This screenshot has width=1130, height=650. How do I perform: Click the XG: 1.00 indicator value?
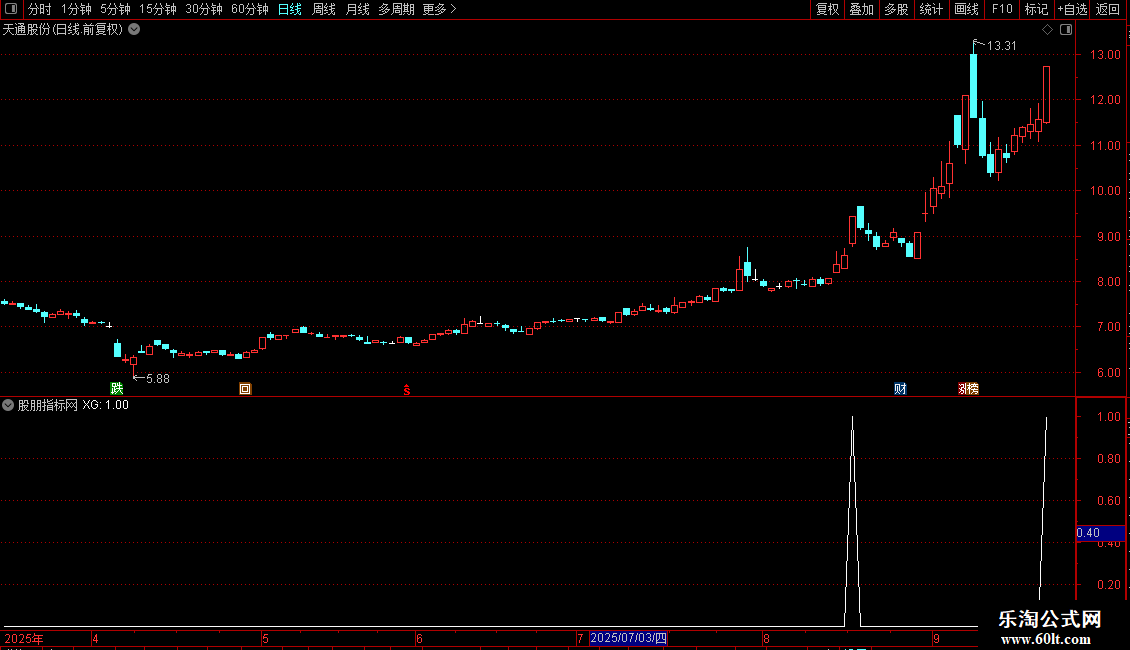pos(105,405)
